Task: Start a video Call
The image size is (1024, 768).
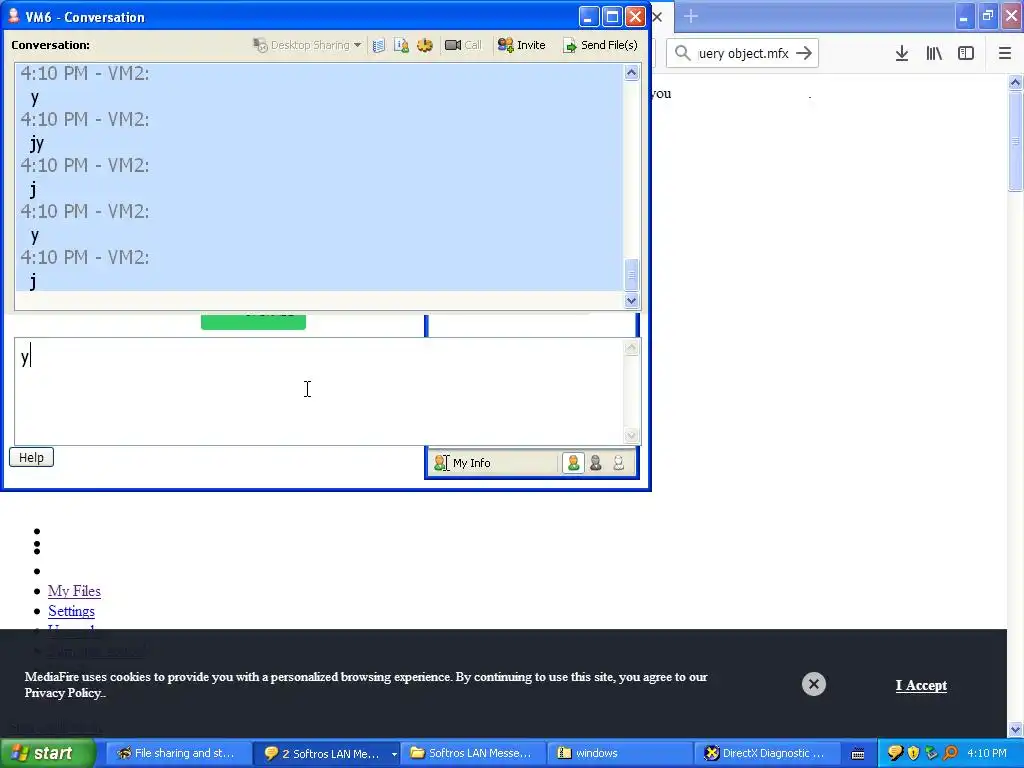Action: point(463,45)
